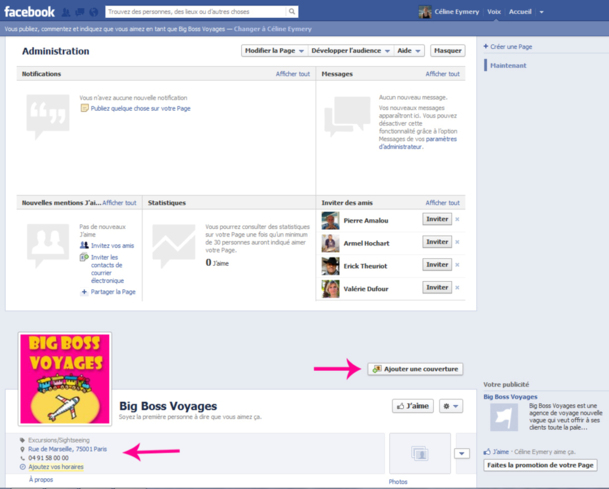The height and width of the screenshot is (489, 609).
Task: Click the J'aime button on page
Action: tap(413, 406)
